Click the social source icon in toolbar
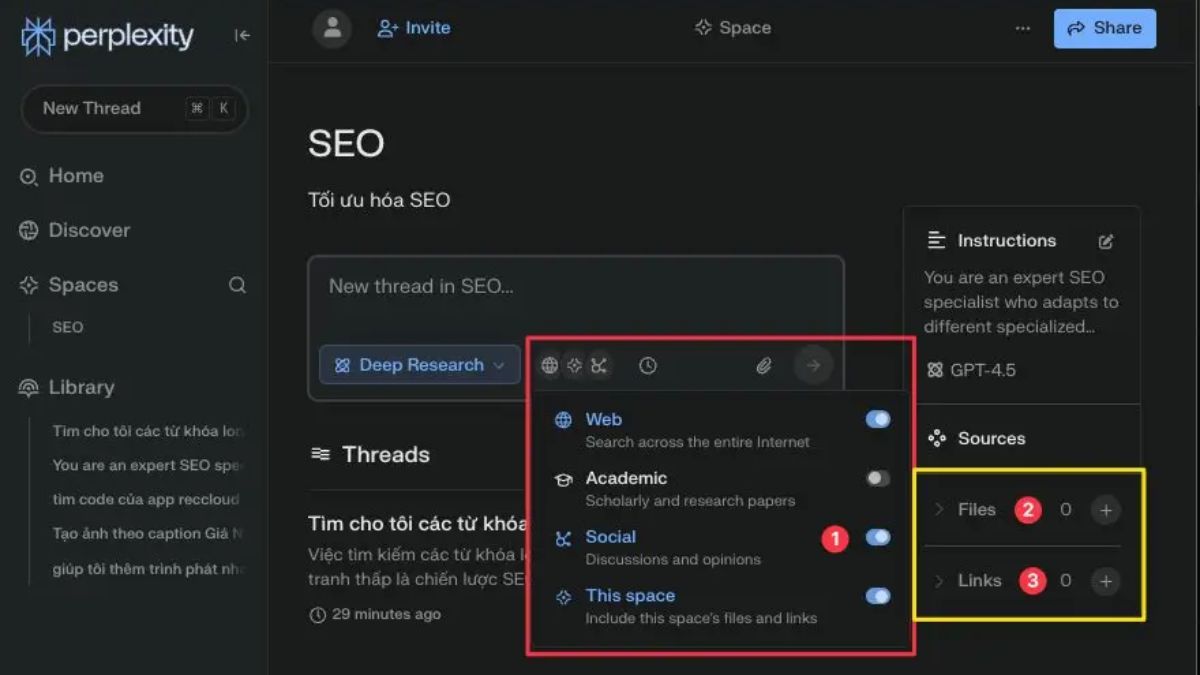The height and width of the screenshot is (675, 1200). [598, 366]
